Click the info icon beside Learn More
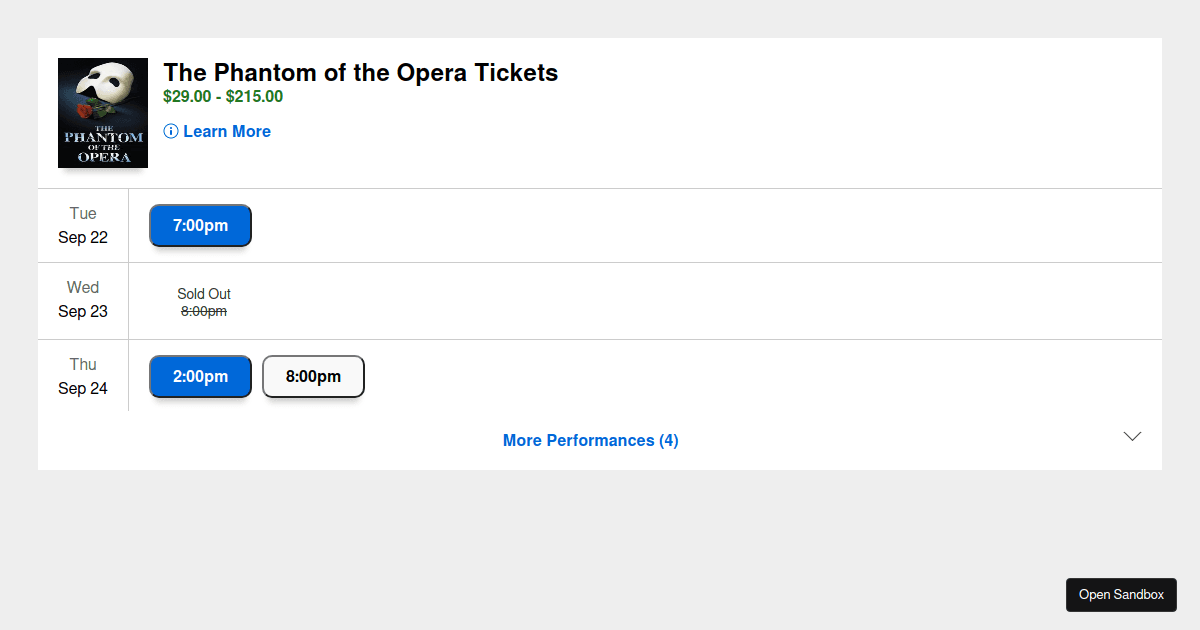 (x=171, y=132)
